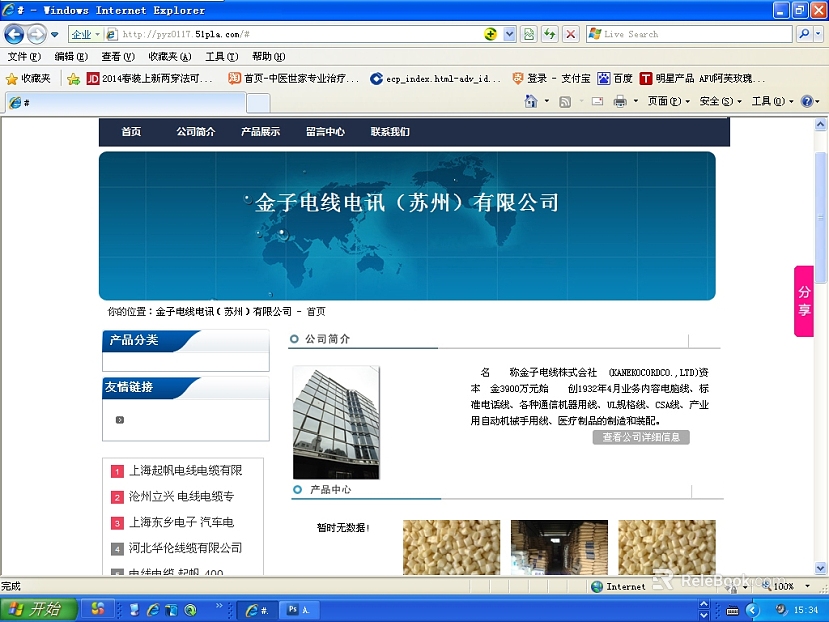Toggle Compatibility View page icon
829x622 pixels.
point(529,34)
